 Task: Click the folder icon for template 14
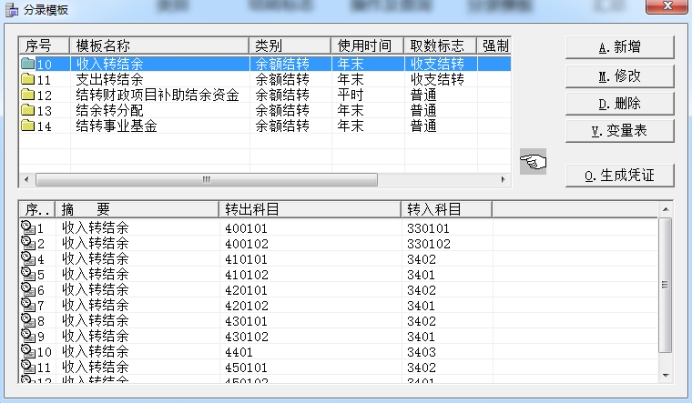coord(28,126)
